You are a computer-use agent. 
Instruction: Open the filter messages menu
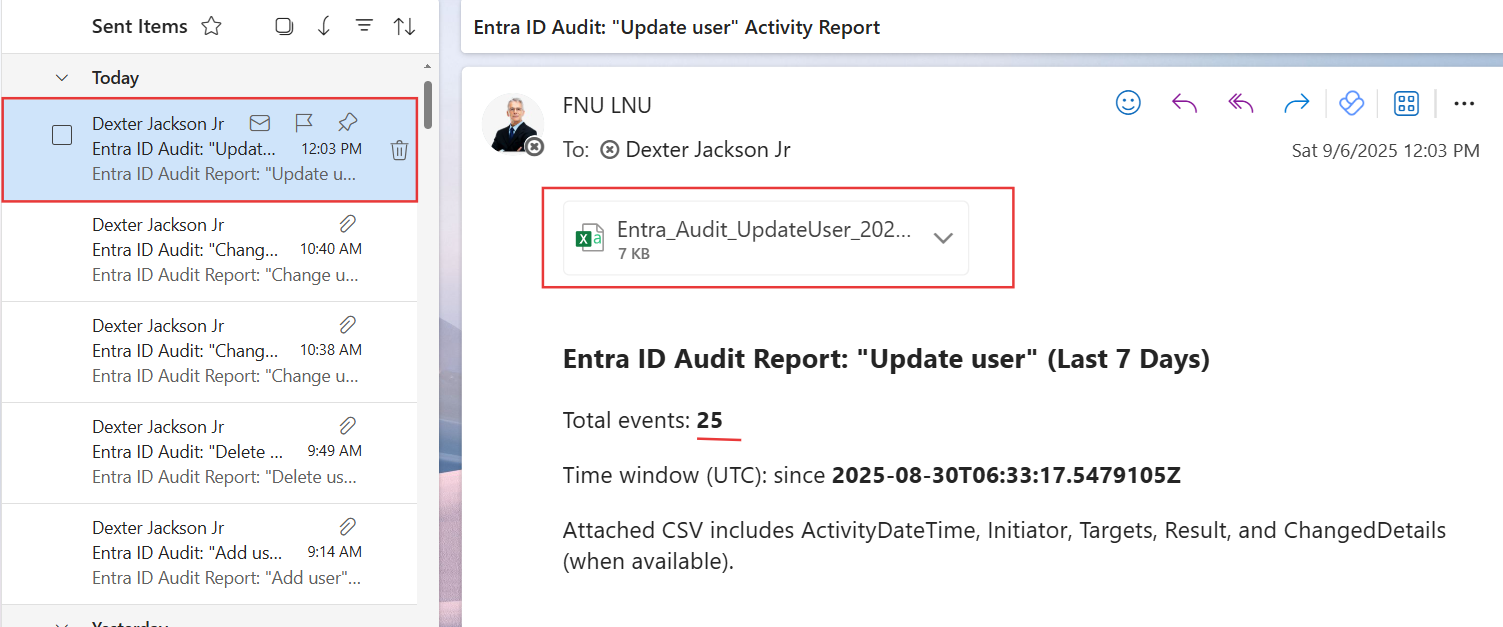(x=364, y=27)
